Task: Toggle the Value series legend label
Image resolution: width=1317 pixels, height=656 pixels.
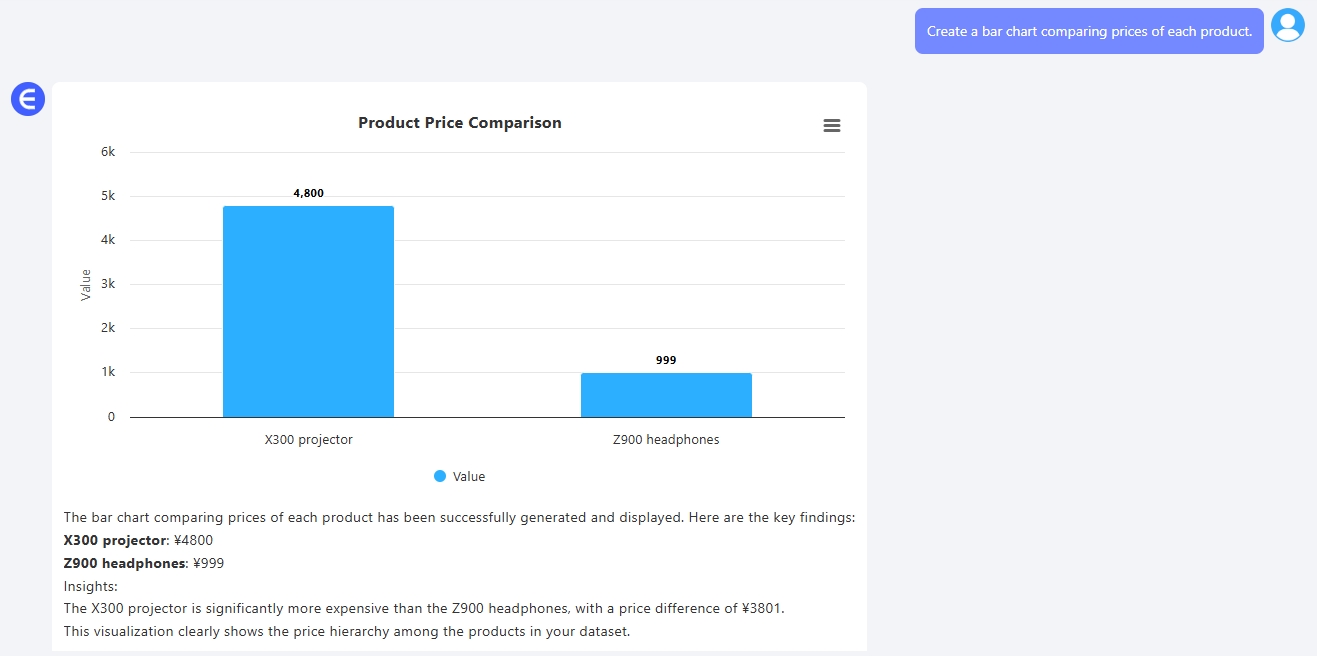Action: (468, 477)
